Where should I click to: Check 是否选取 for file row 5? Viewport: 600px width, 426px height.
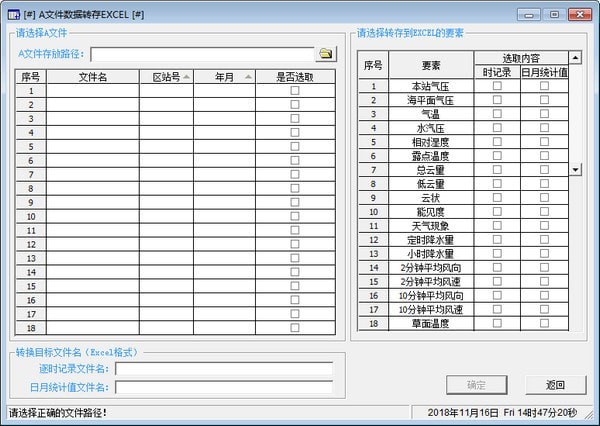(295, 147)
